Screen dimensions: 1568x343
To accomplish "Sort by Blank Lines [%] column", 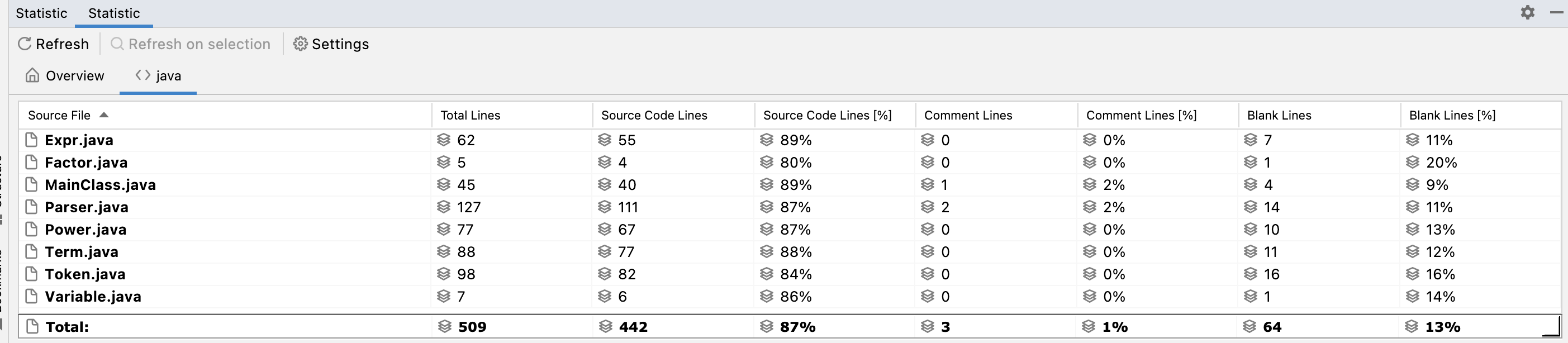I will [x=1452, y=116].
